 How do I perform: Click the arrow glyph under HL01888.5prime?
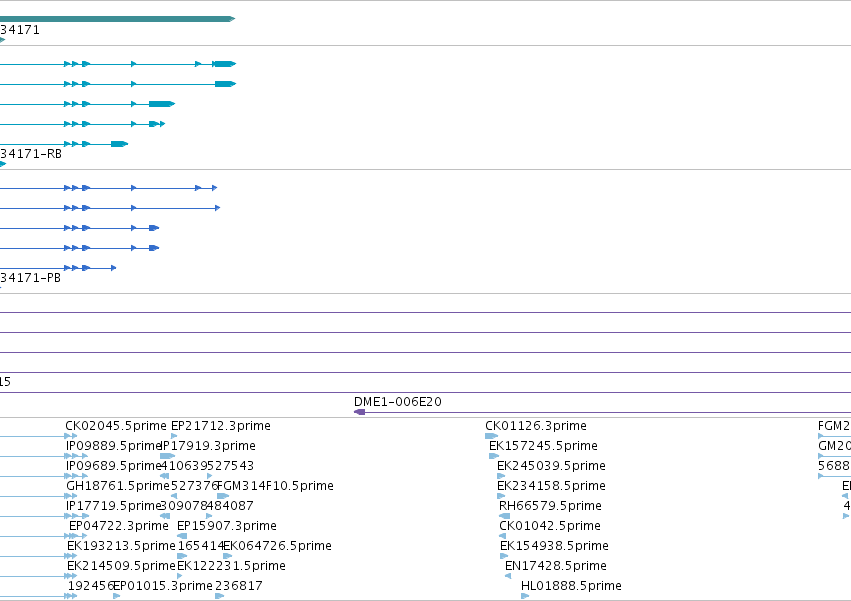pos(525,596)
